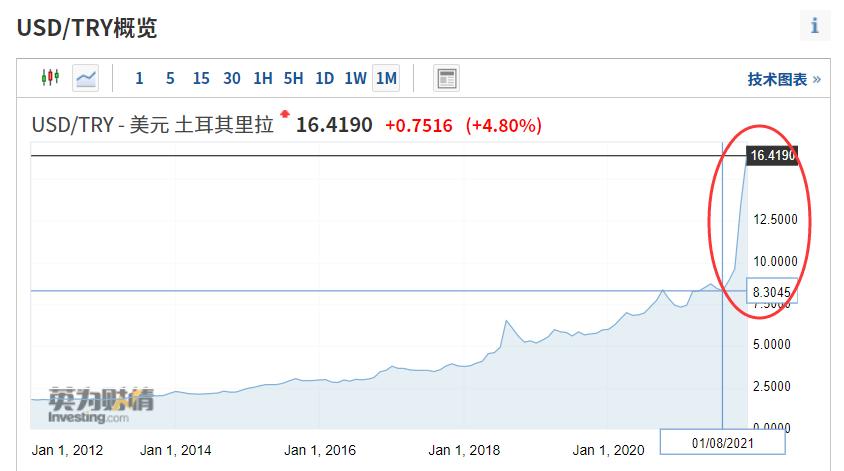Click the red asterisk next to 土耳其里拉
844x471 pixels.
284,116
